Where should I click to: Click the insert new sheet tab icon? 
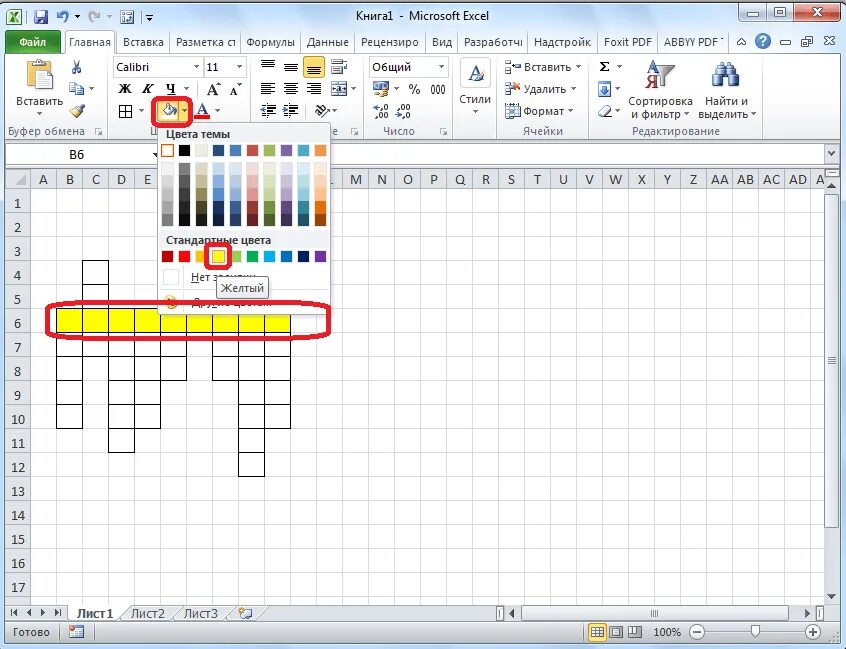(245, 613)
